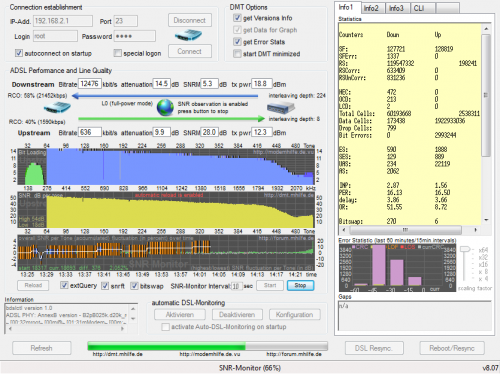Click the Deaktivieren button
The height and width of the screenshot is (374, 500).
click(237, 315)
